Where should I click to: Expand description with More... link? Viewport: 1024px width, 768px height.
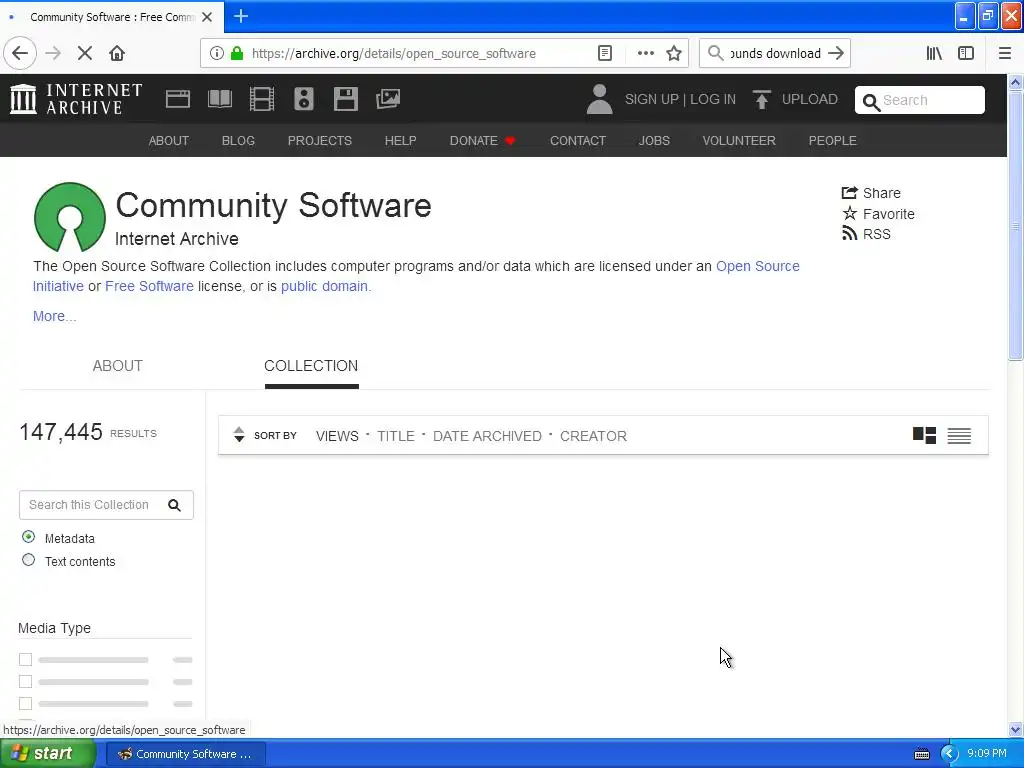pos(55,316)
